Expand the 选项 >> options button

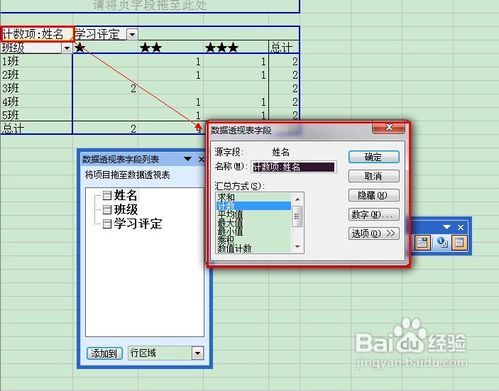tap(374, 233)
